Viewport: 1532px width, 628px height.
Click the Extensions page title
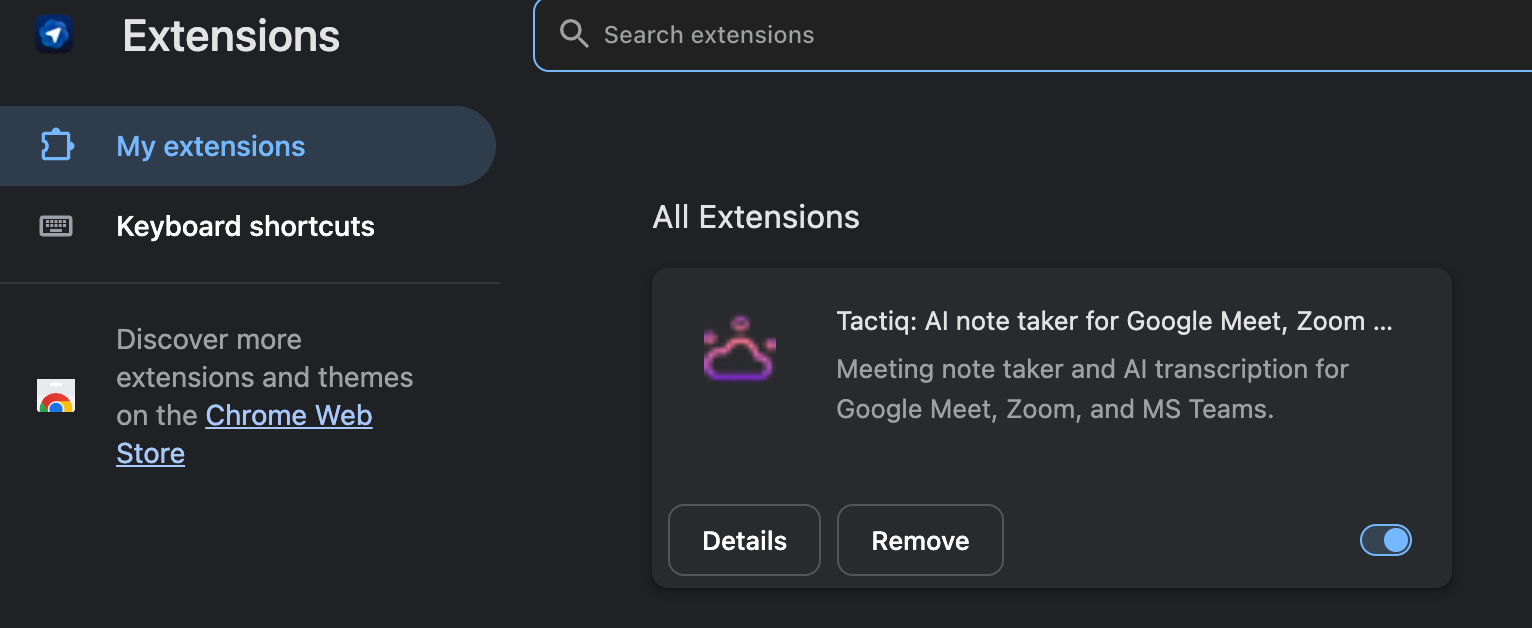[x=231, y=36]
